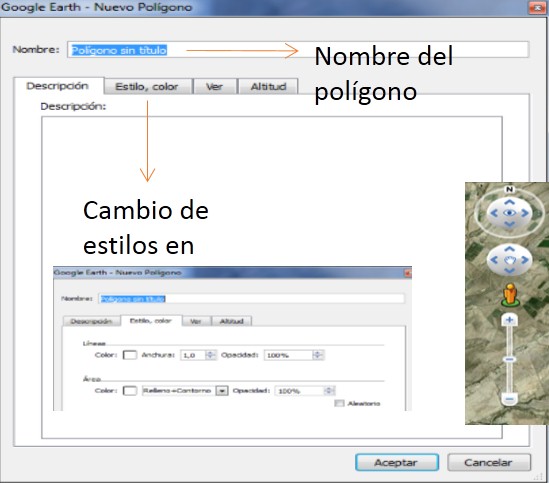Screen dimensions: 549x483
Task: Switch to Estilo, color tab in main dialog
Action: coord(147,87)
